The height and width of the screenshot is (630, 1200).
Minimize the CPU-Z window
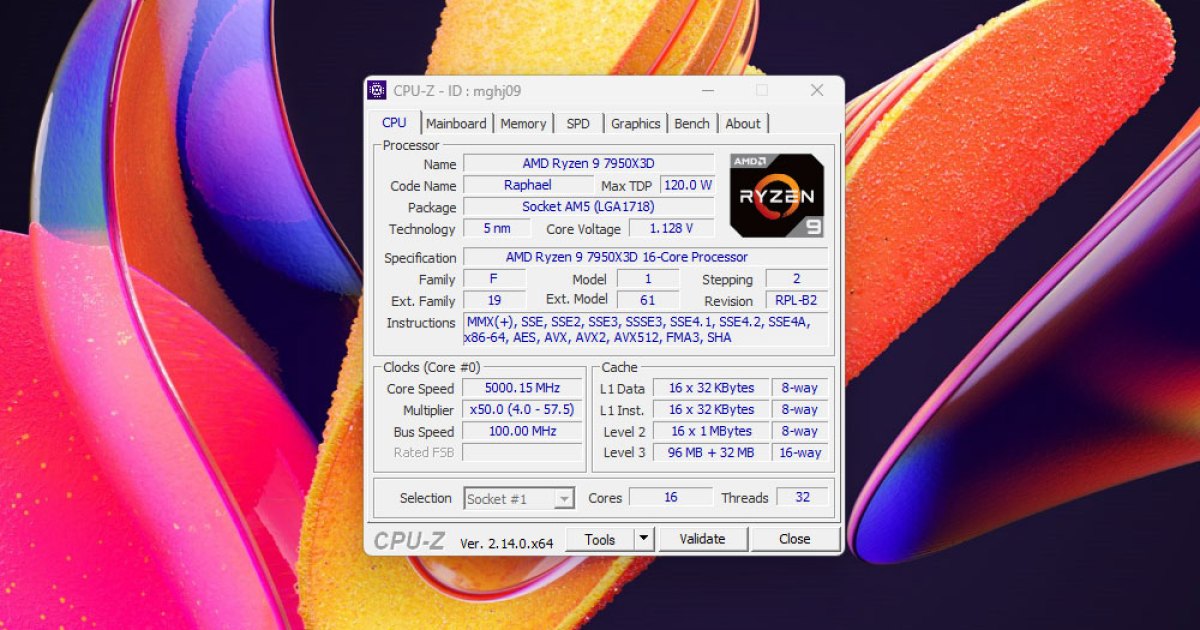[x=708, y=91]
